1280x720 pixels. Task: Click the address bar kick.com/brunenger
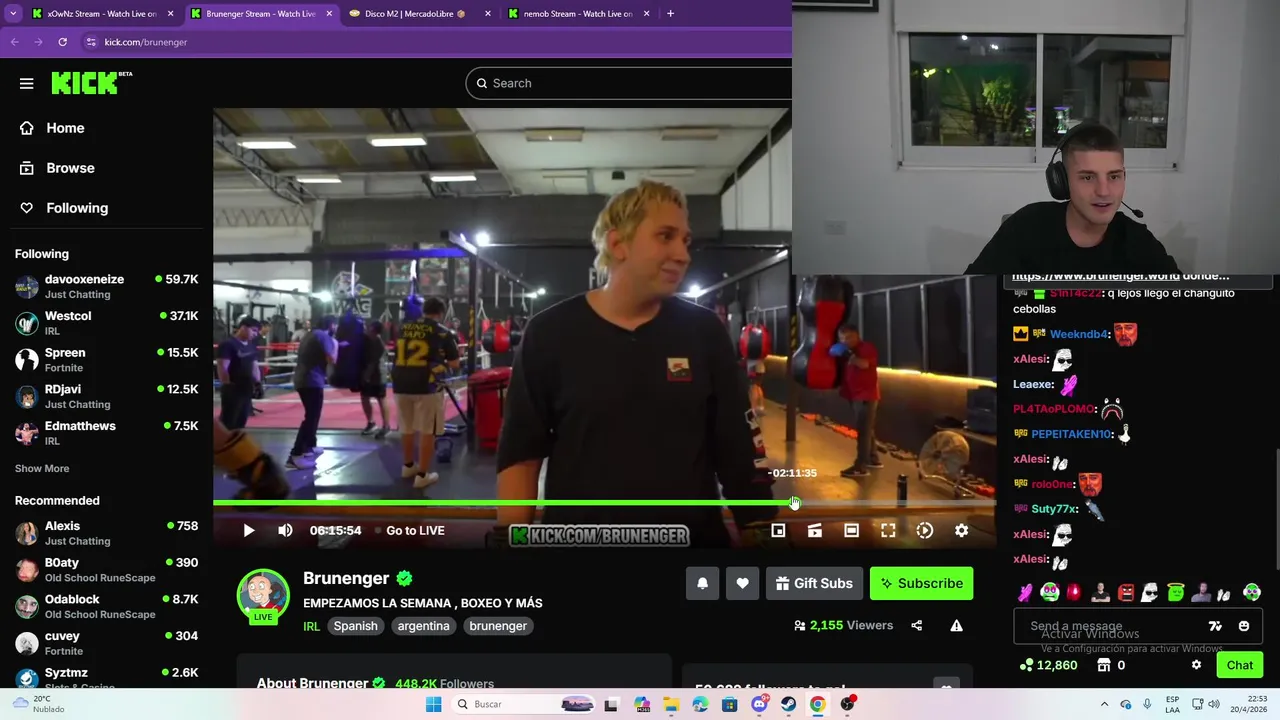pos(146,42)
